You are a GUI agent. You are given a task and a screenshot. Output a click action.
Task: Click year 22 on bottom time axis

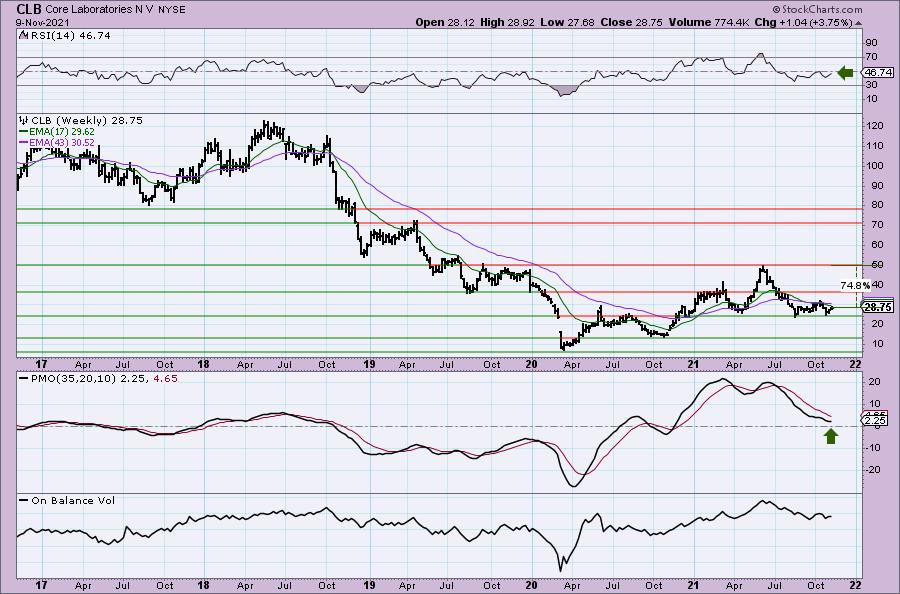[x=855, y=585]
